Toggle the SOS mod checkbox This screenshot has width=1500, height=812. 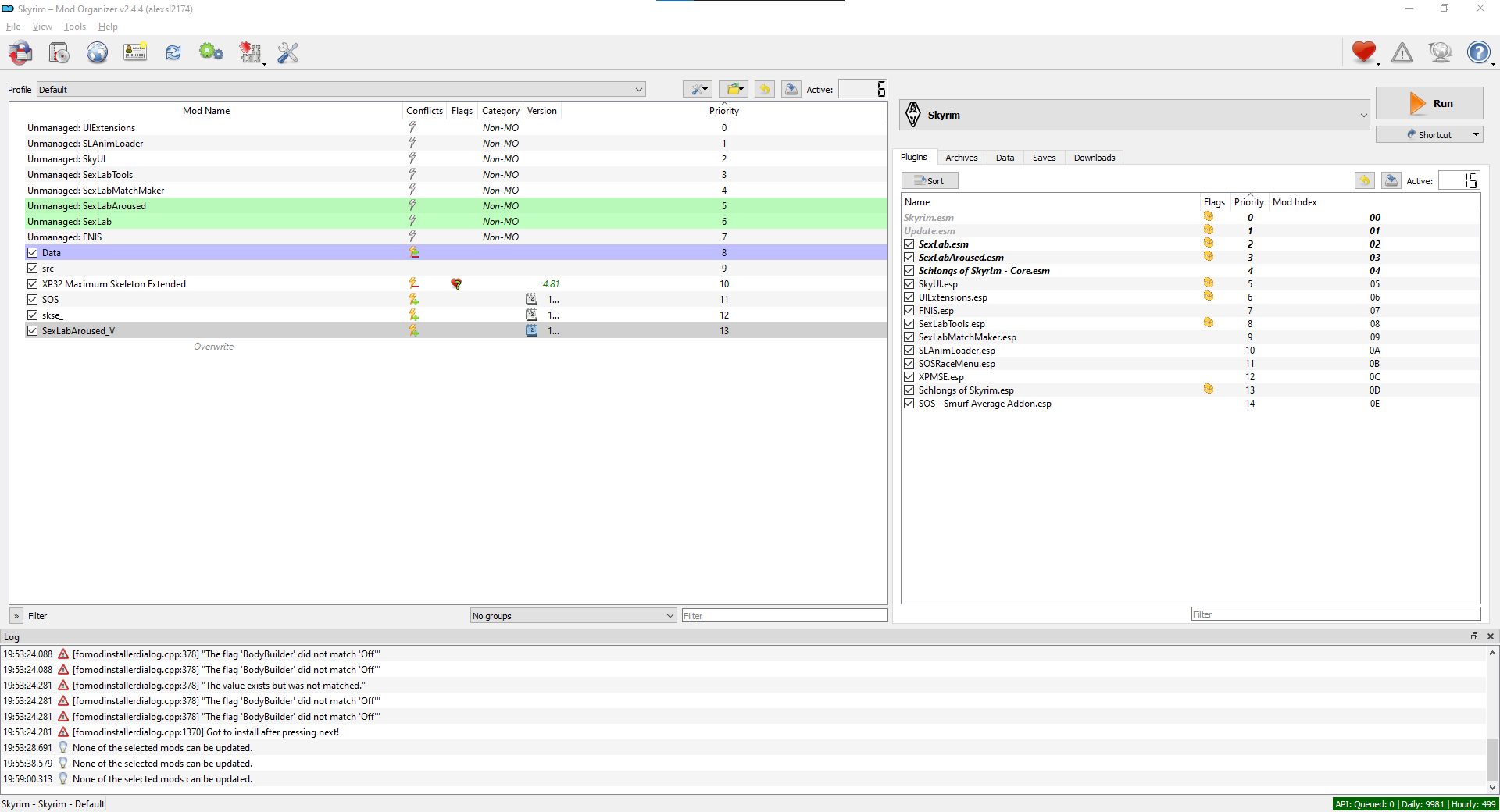click(33, 300)
